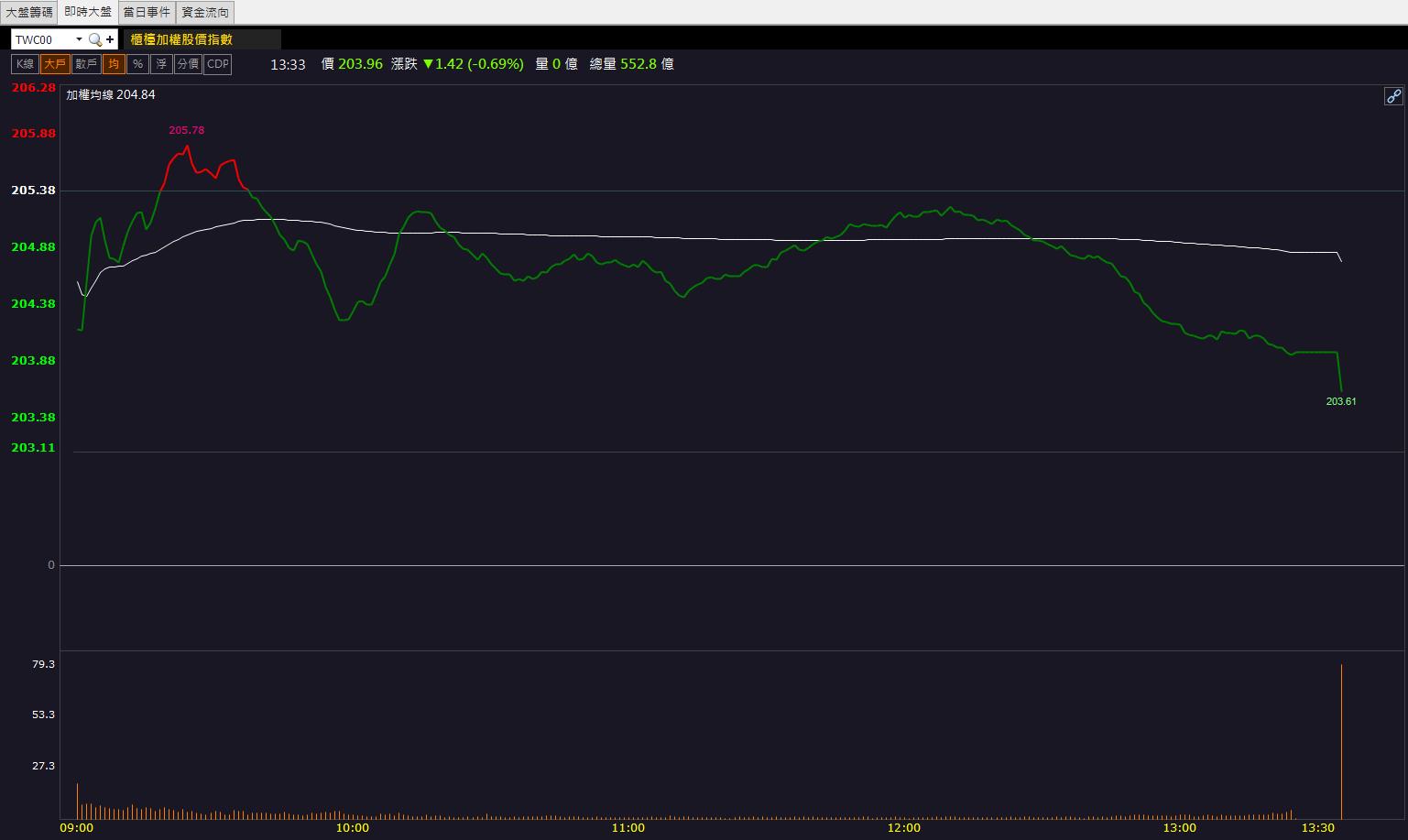
Task: Enable the 散戶 indicator
Action: (x=86, y=64)
